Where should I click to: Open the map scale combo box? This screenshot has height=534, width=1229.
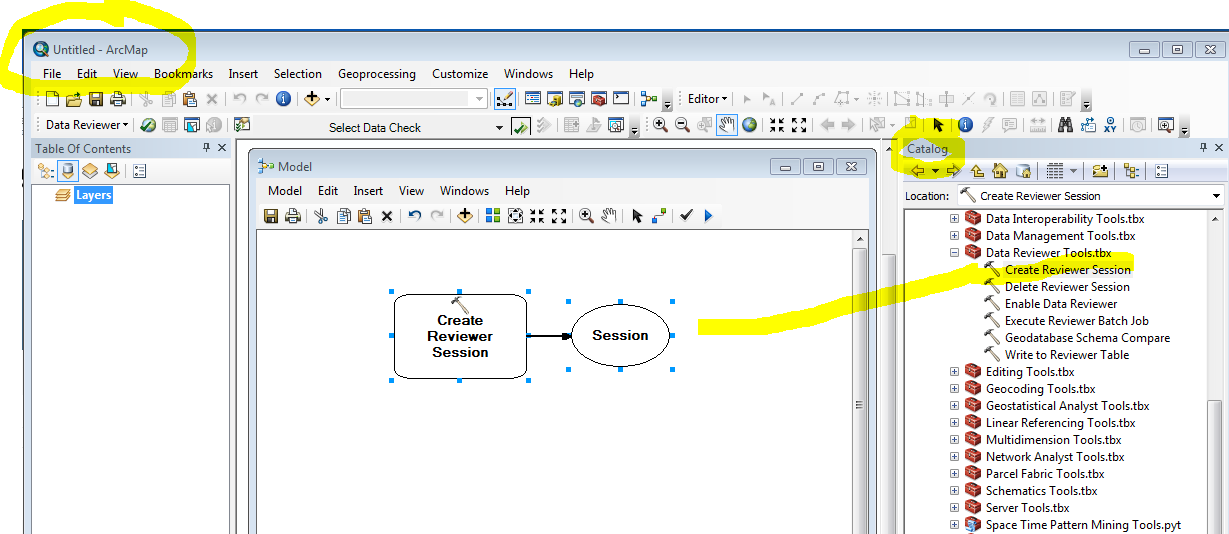click(480, 99)
